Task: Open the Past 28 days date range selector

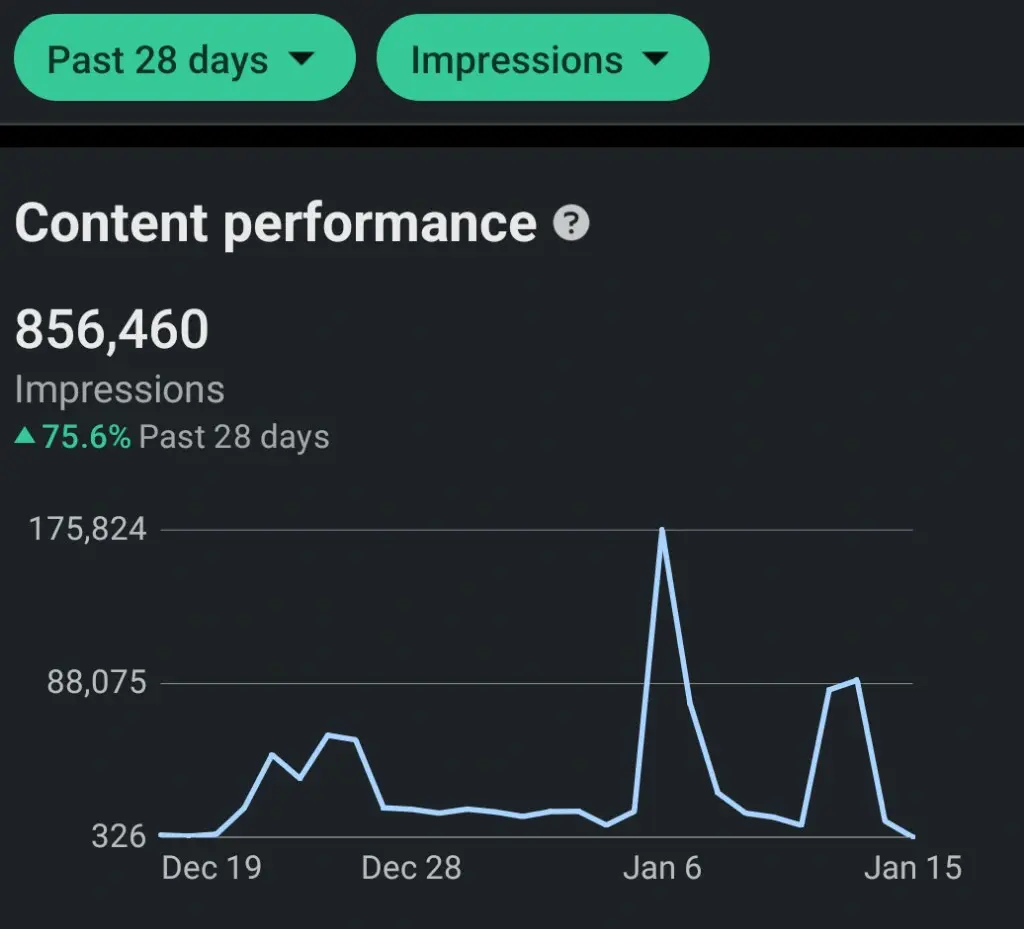Action: 183,59
